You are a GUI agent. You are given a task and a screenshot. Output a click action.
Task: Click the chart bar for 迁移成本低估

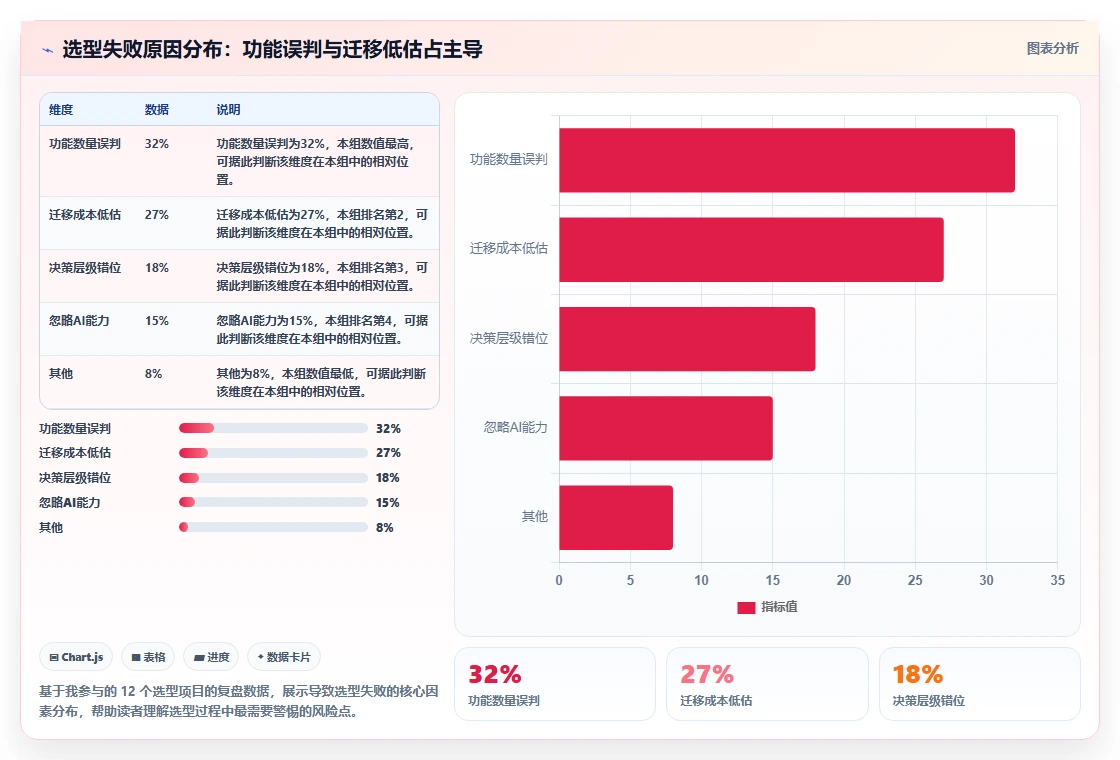point(751,249)
